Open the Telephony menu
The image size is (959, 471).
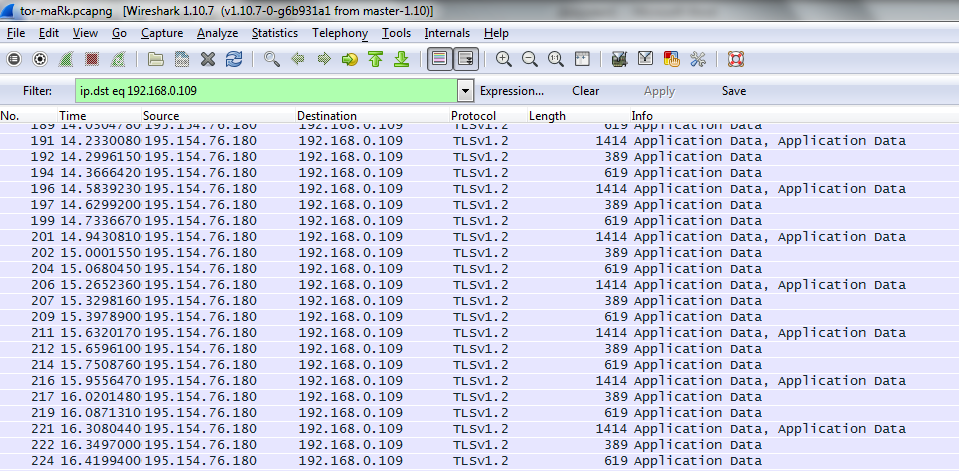pyautogui.click(x=340, y=33)
